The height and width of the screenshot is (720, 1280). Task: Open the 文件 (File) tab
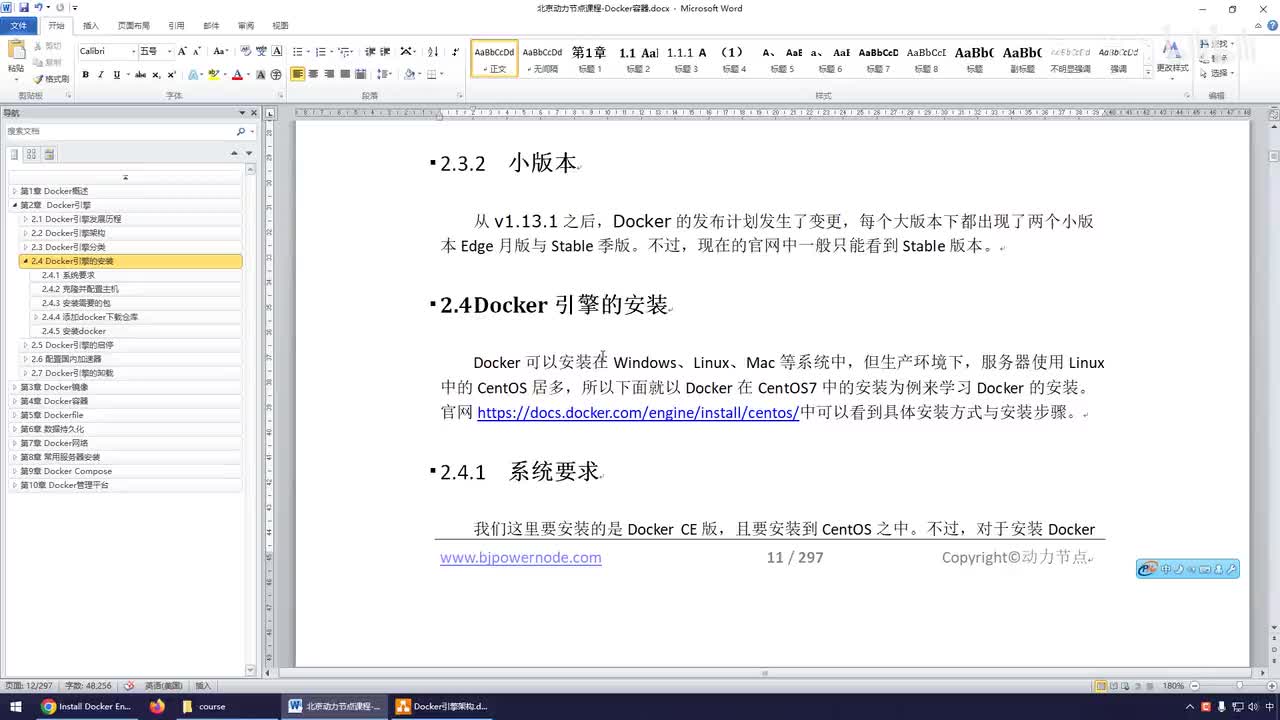[x=19, y=25]
